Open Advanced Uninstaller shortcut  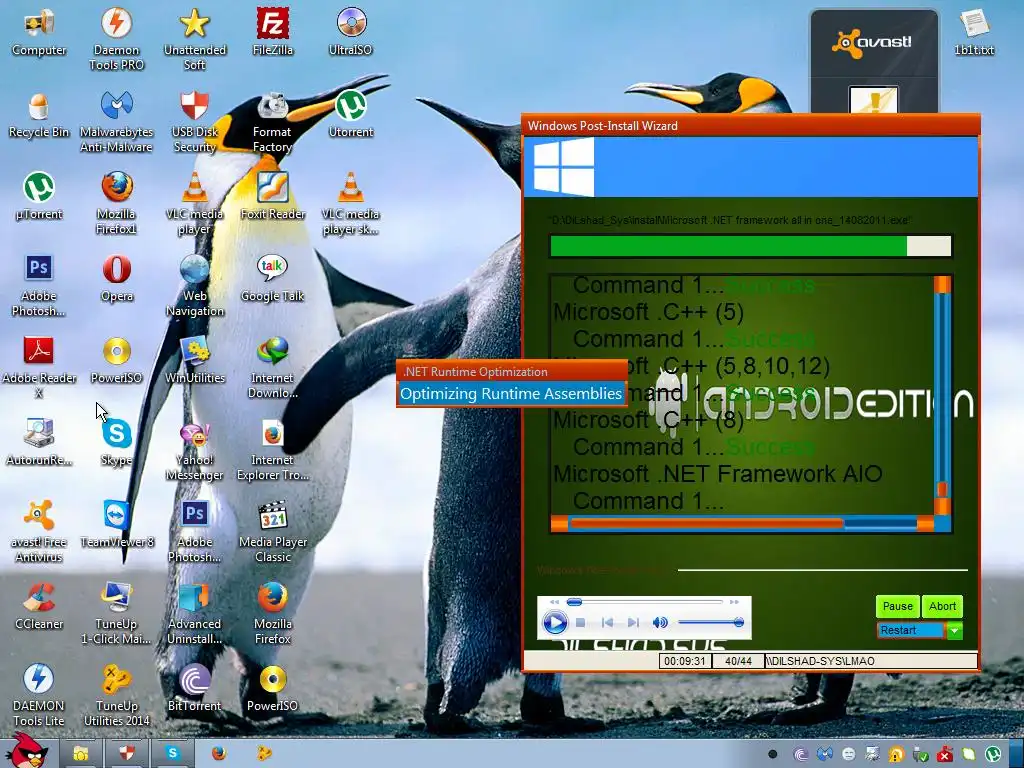click(x=195, y=614)
